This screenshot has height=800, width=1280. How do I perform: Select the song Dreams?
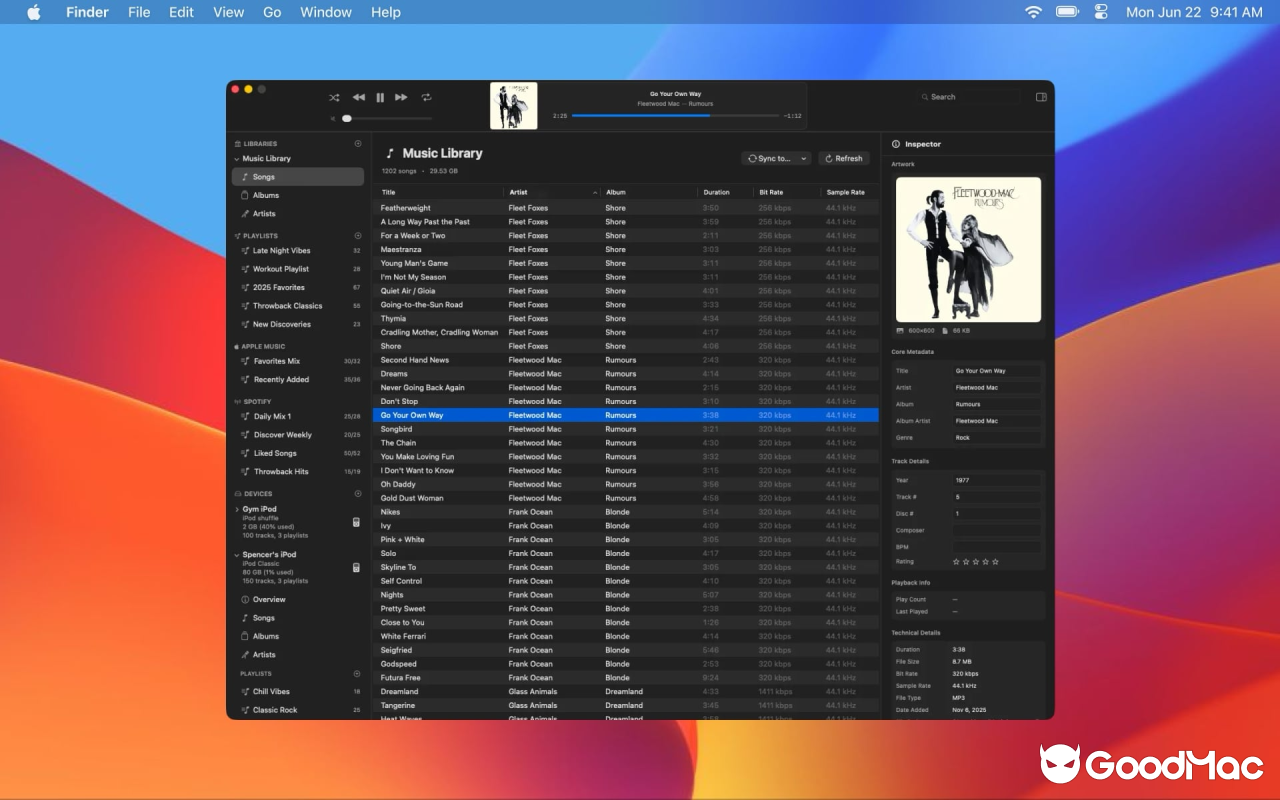point(626,374)
